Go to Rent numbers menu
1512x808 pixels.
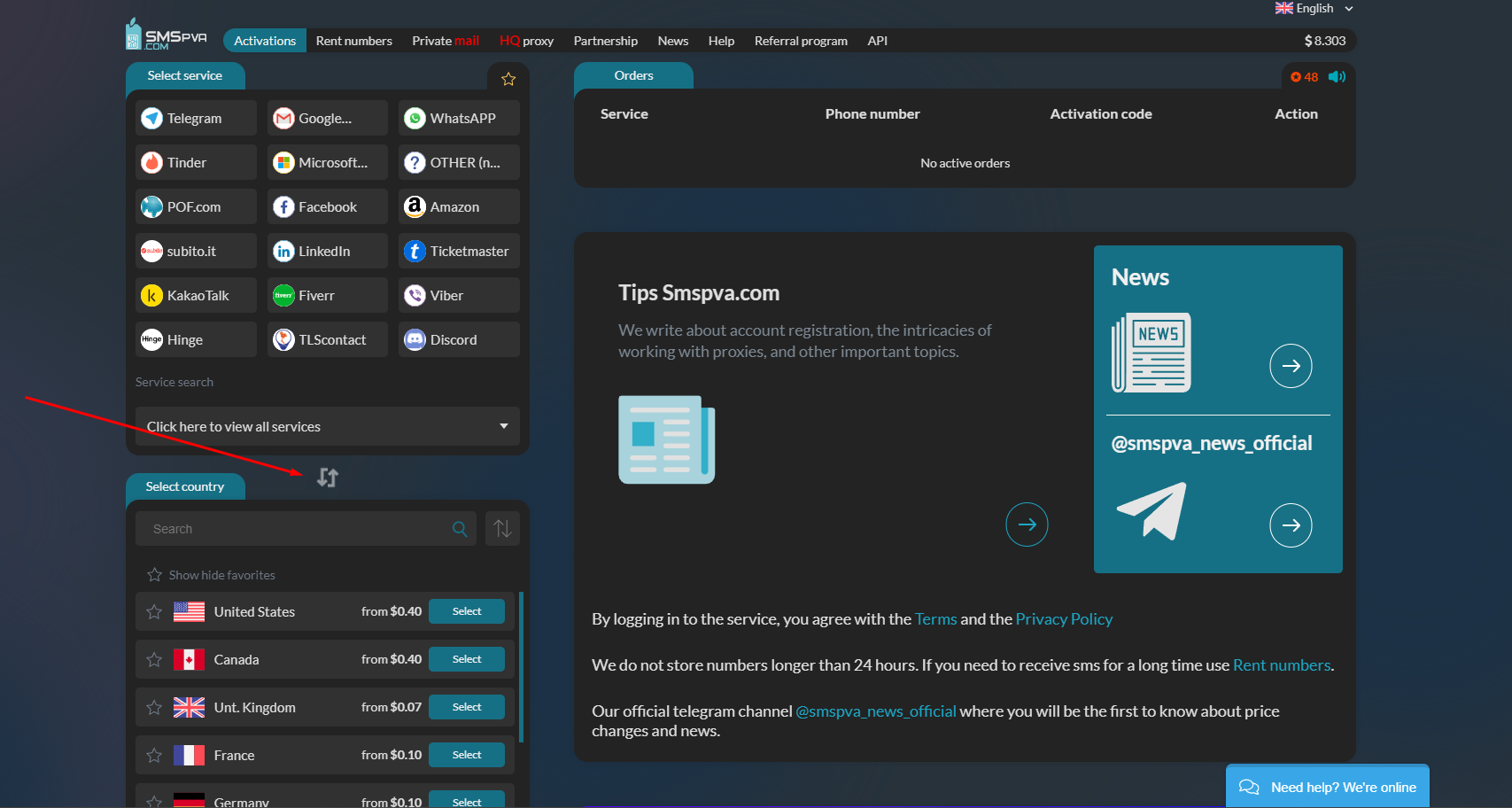pyautogui.click(x=354, y=41)
